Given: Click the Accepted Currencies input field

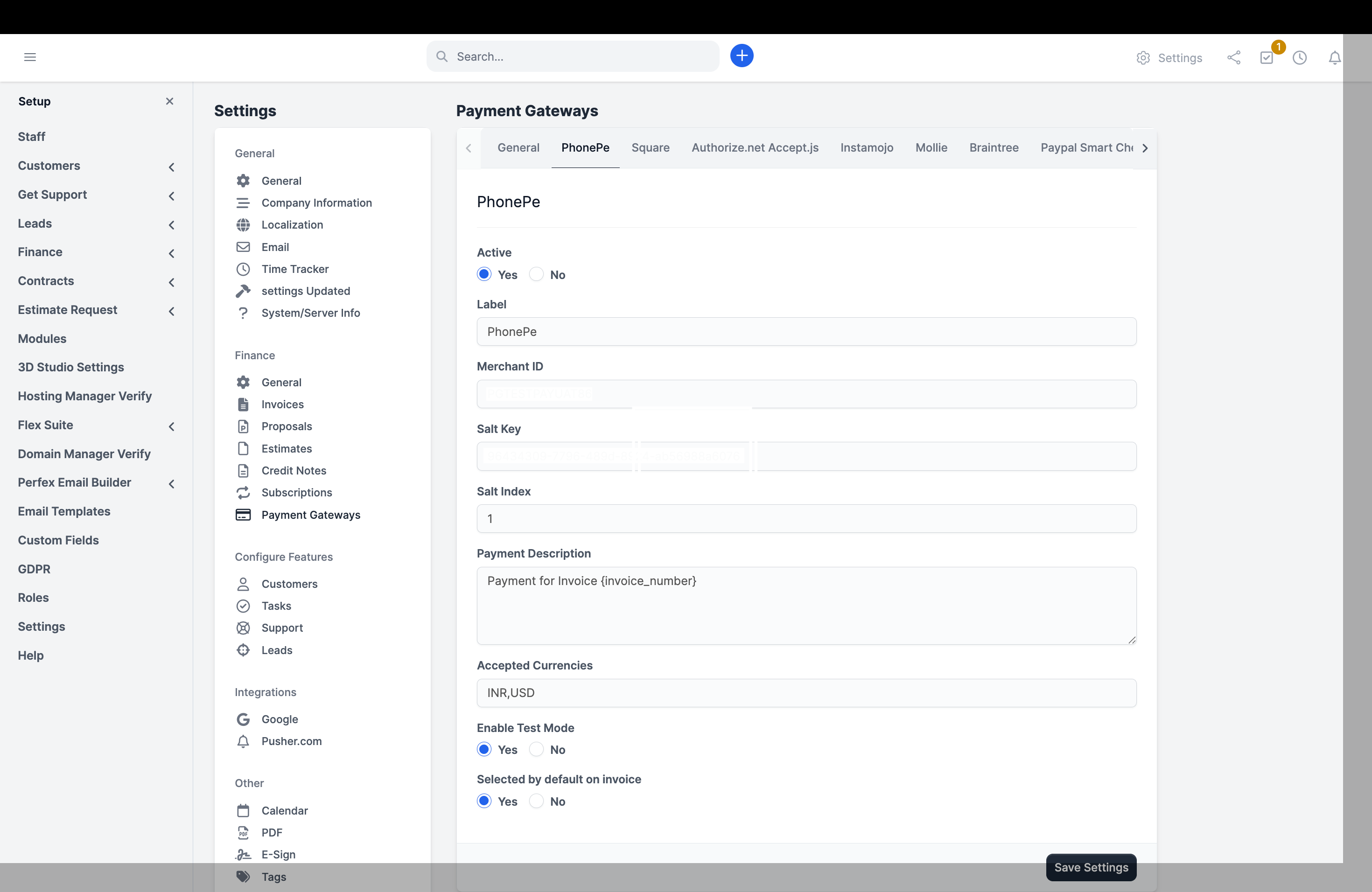Looking at the screenshot, I should [x=806, y=693].
